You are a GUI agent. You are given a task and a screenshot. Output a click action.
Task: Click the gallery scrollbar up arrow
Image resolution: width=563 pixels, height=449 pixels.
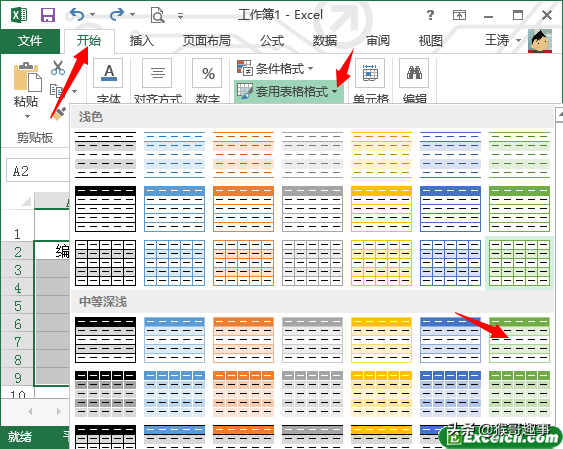pos(559,114)
